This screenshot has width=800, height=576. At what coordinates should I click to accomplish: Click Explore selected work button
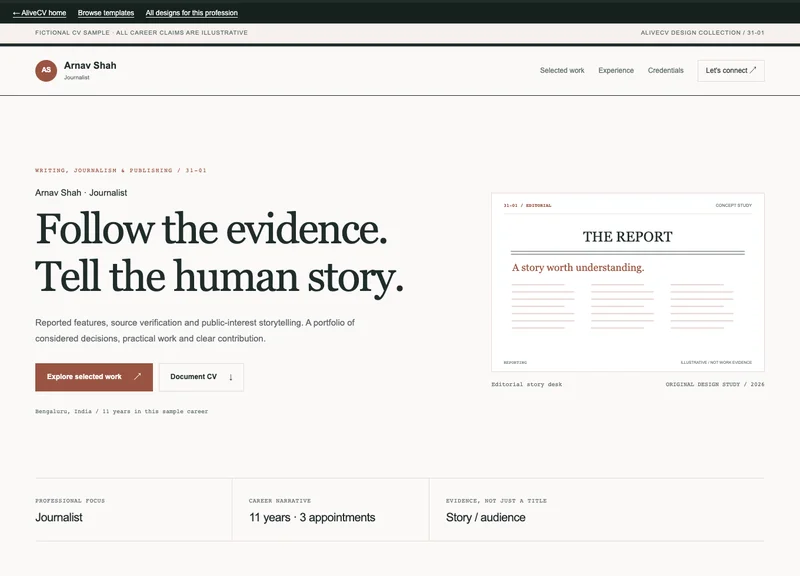[x=94, y=377]
